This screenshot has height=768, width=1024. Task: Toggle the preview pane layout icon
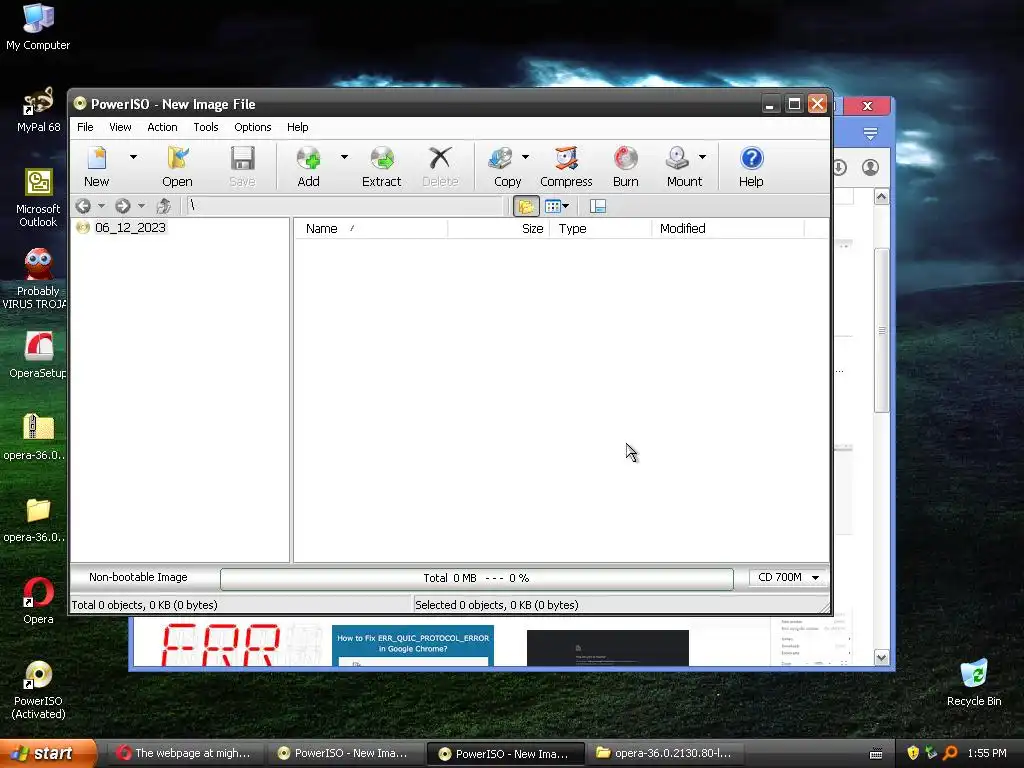click(598, 206)
